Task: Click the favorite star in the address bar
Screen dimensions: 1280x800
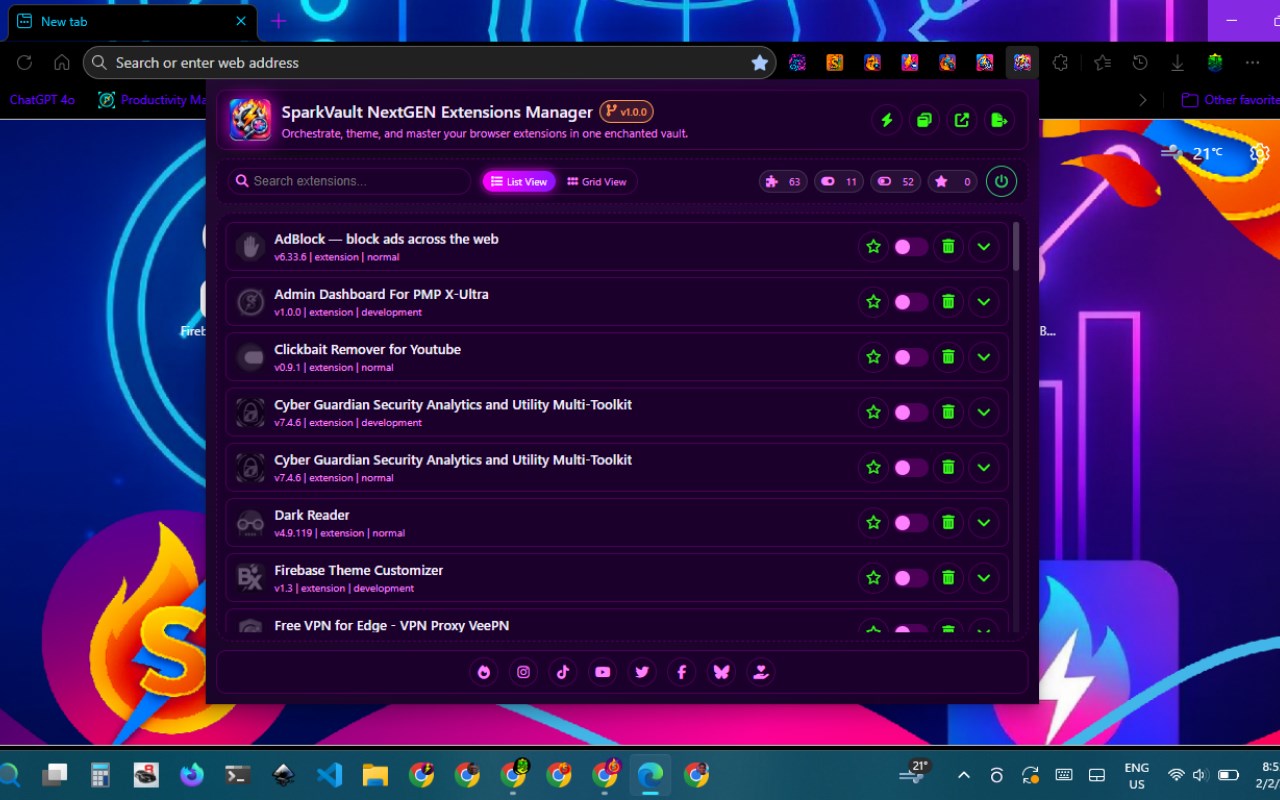Action: point(760,63)
